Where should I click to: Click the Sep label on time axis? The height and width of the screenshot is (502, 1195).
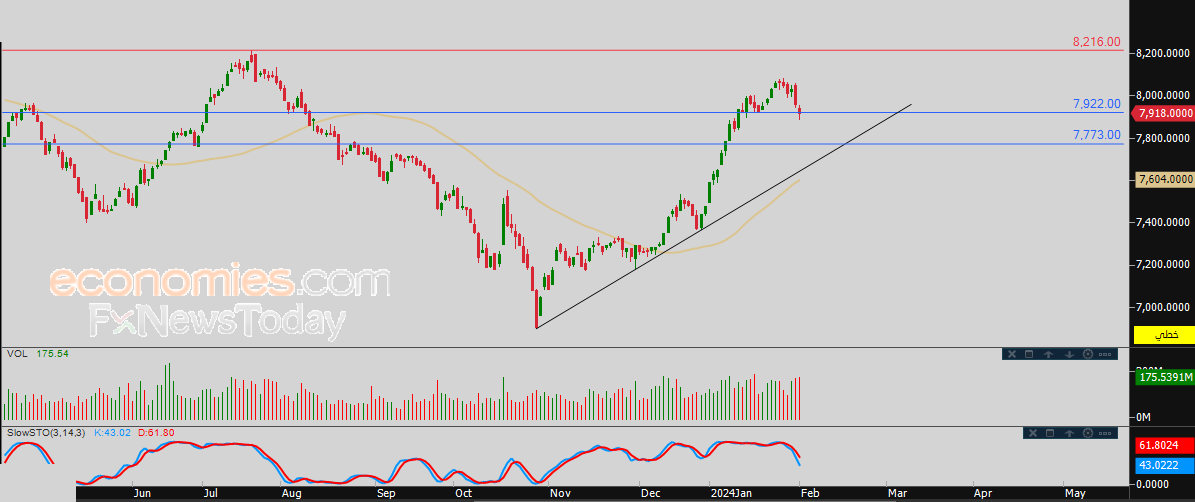tap(386, 494)
